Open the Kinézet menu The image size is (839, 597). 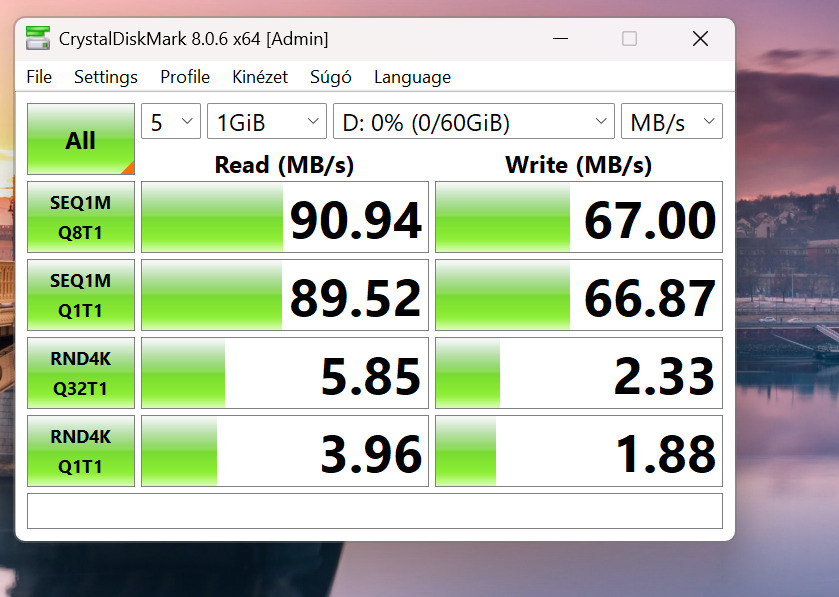(x=260, y=77)
